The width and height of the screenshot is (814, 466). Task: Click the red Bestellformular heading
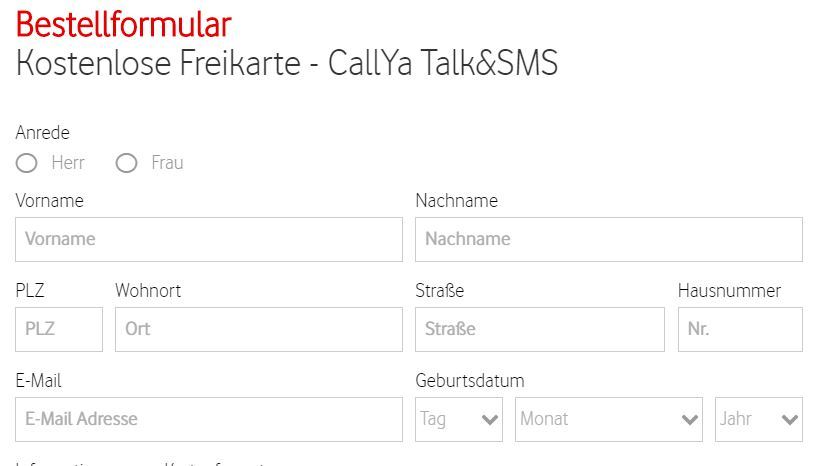coord(123,24)
